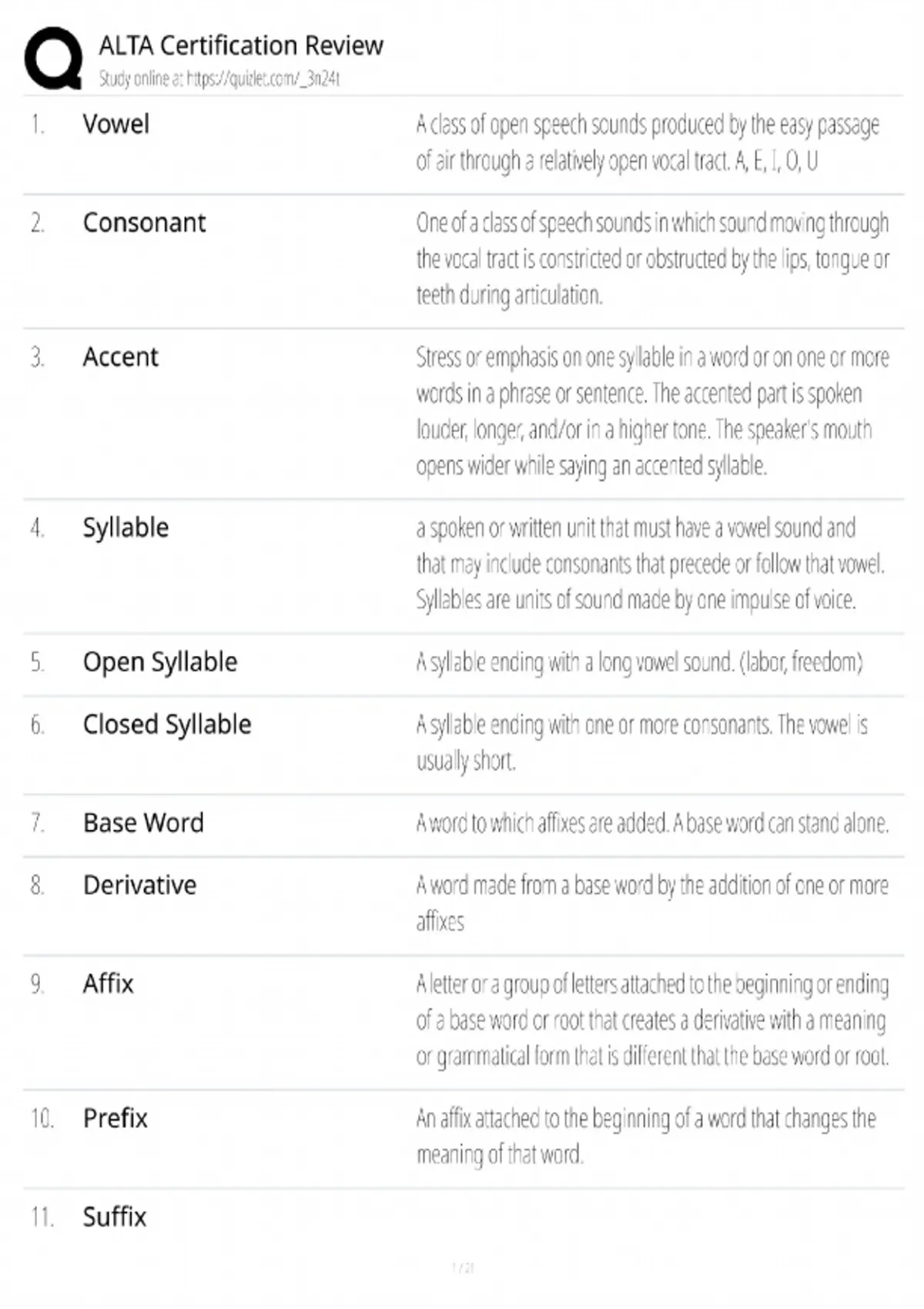Select the Prefix term

[115, 1118]
